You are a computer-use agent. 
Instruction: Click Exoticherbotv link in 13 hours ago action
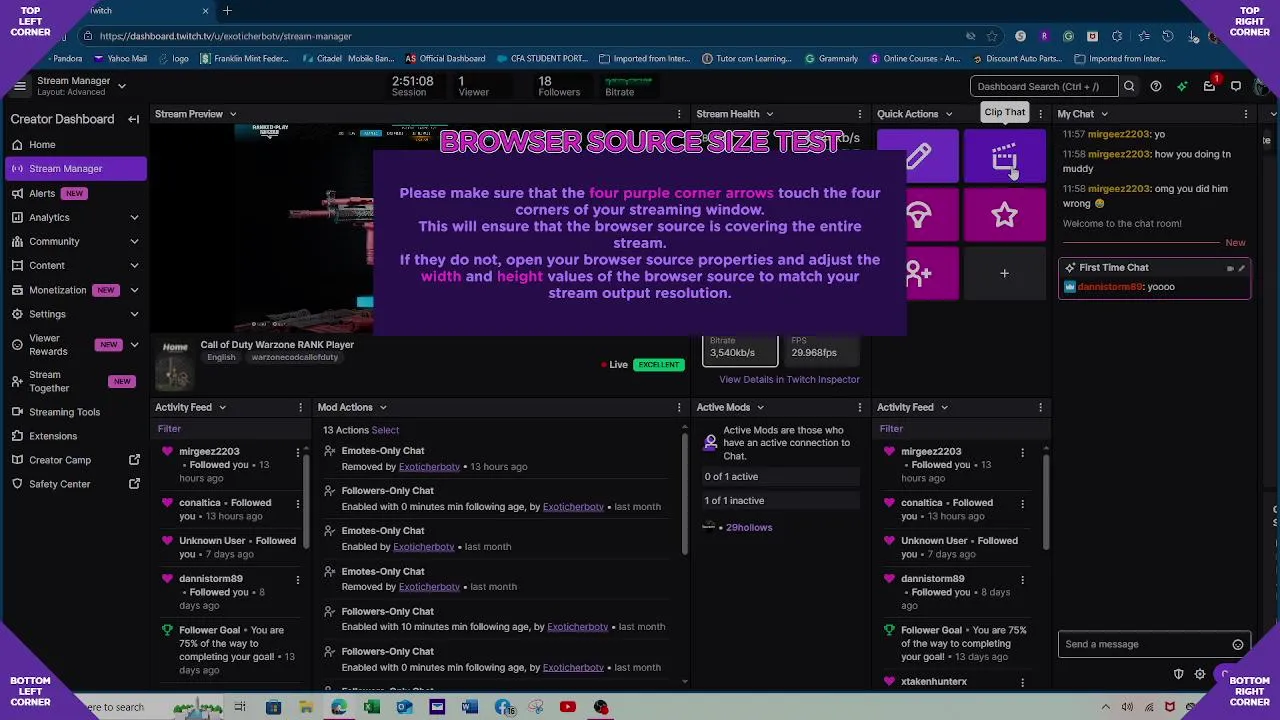429,467
